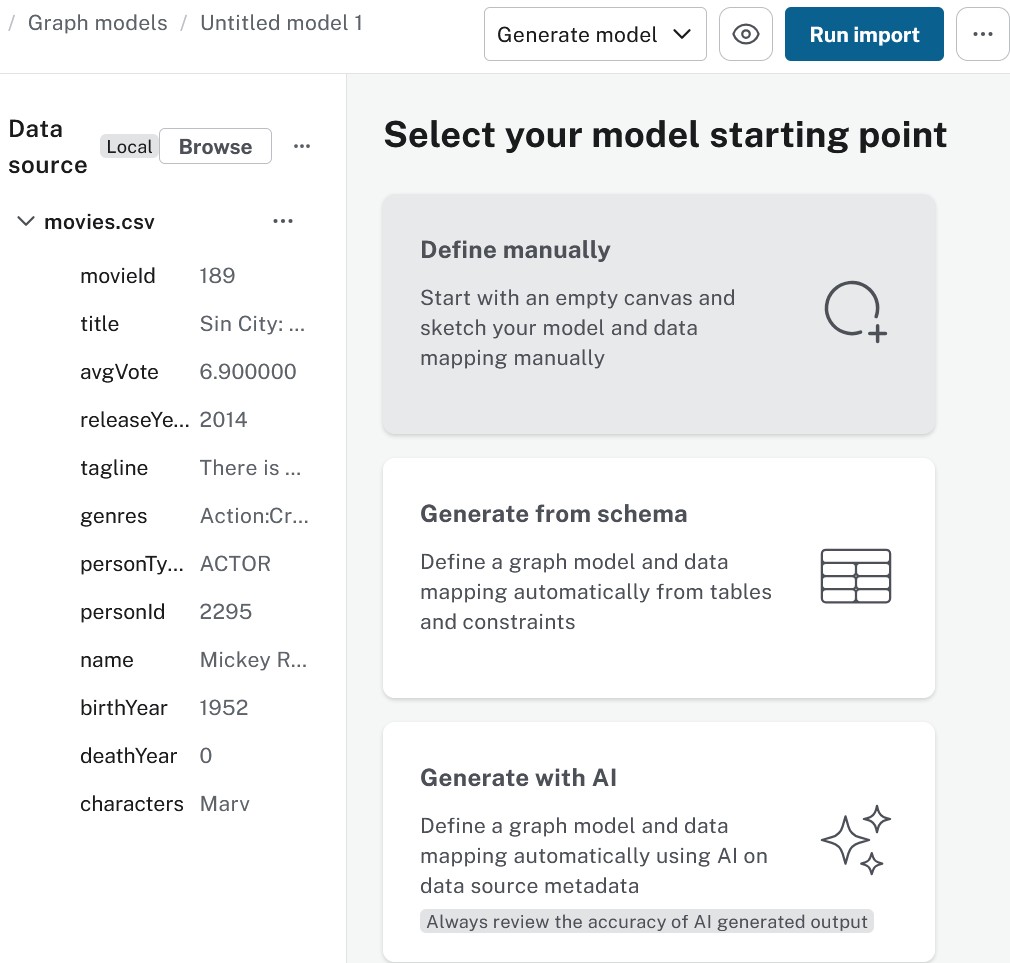Open the top-right overflow ellipsis menu
Image resolution: width=1010 pixels, height=963 pixels.
point(982,33)
